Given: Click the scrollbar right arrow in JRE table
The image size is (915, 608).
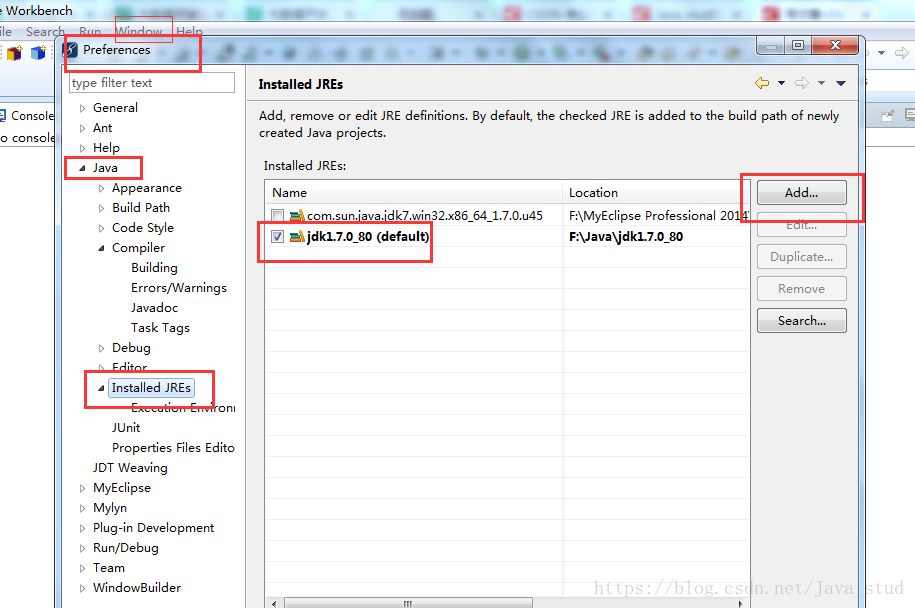Looking at the screenshot, I should [x=741, y=603].
